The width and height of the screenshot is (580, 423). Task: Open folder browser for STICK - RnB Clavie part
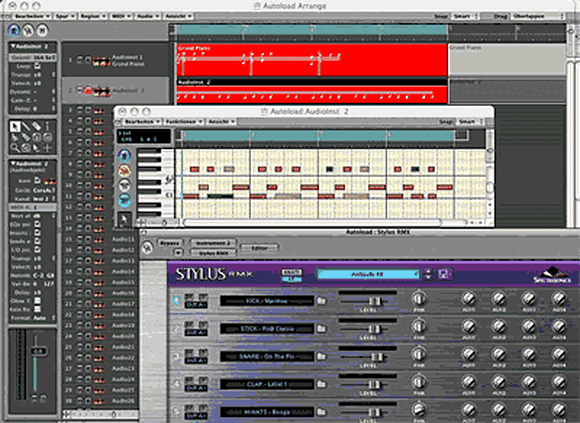(321, 329)
